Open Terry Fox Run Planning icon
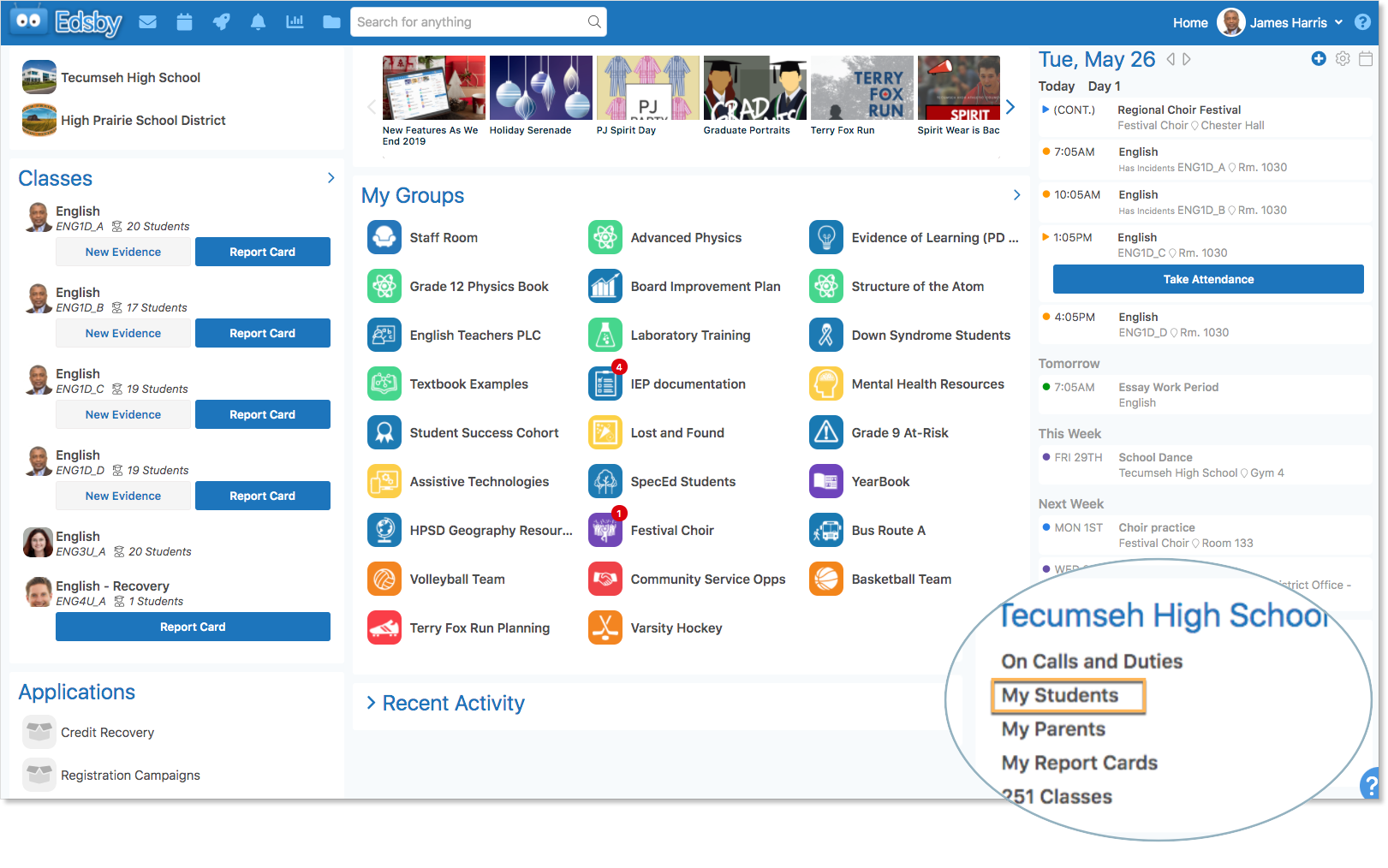The height and width of the screenshot is (868, 1388). coord(384,627)
